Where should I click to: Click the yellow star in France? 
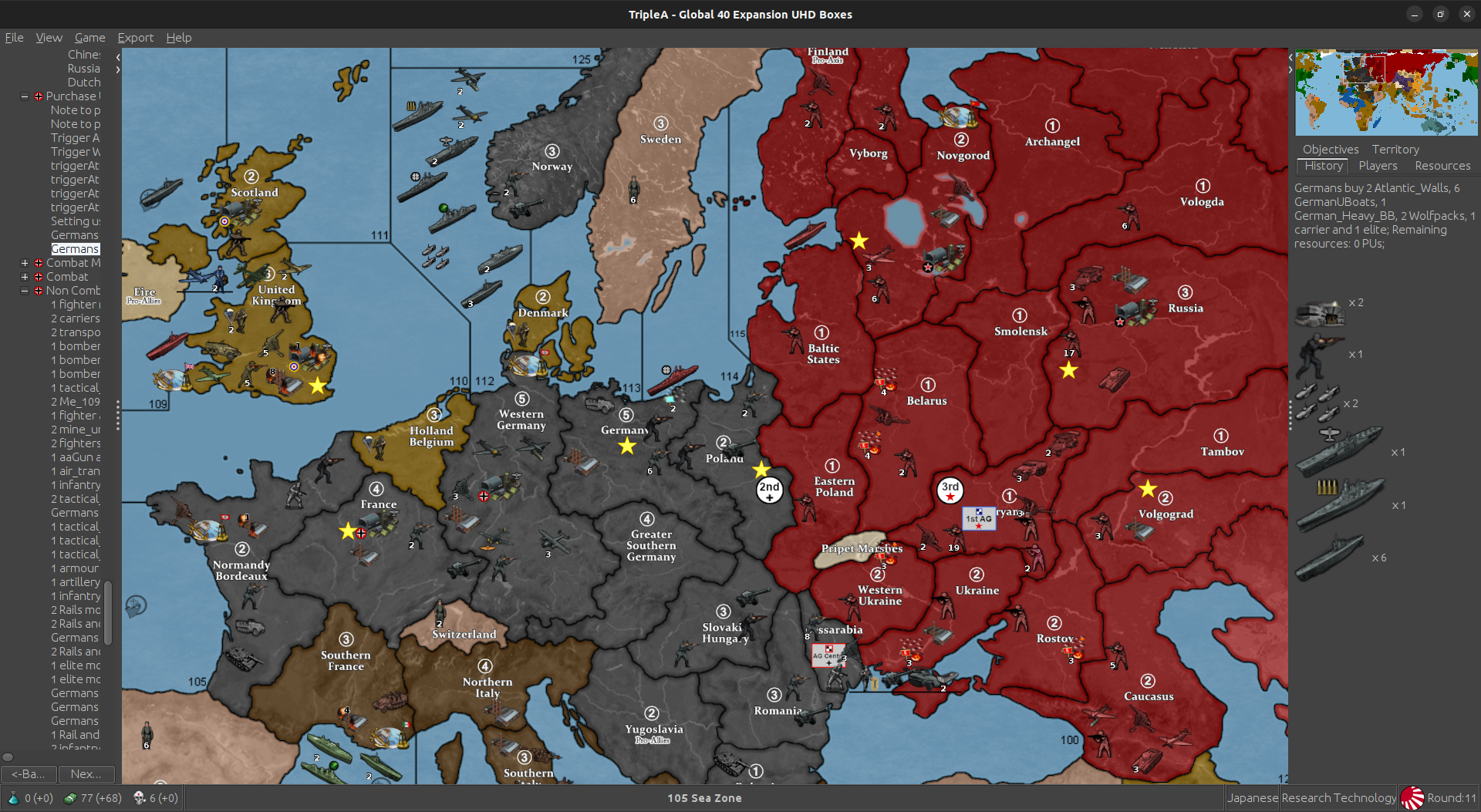pyautogui.click(x=348, y=531)
